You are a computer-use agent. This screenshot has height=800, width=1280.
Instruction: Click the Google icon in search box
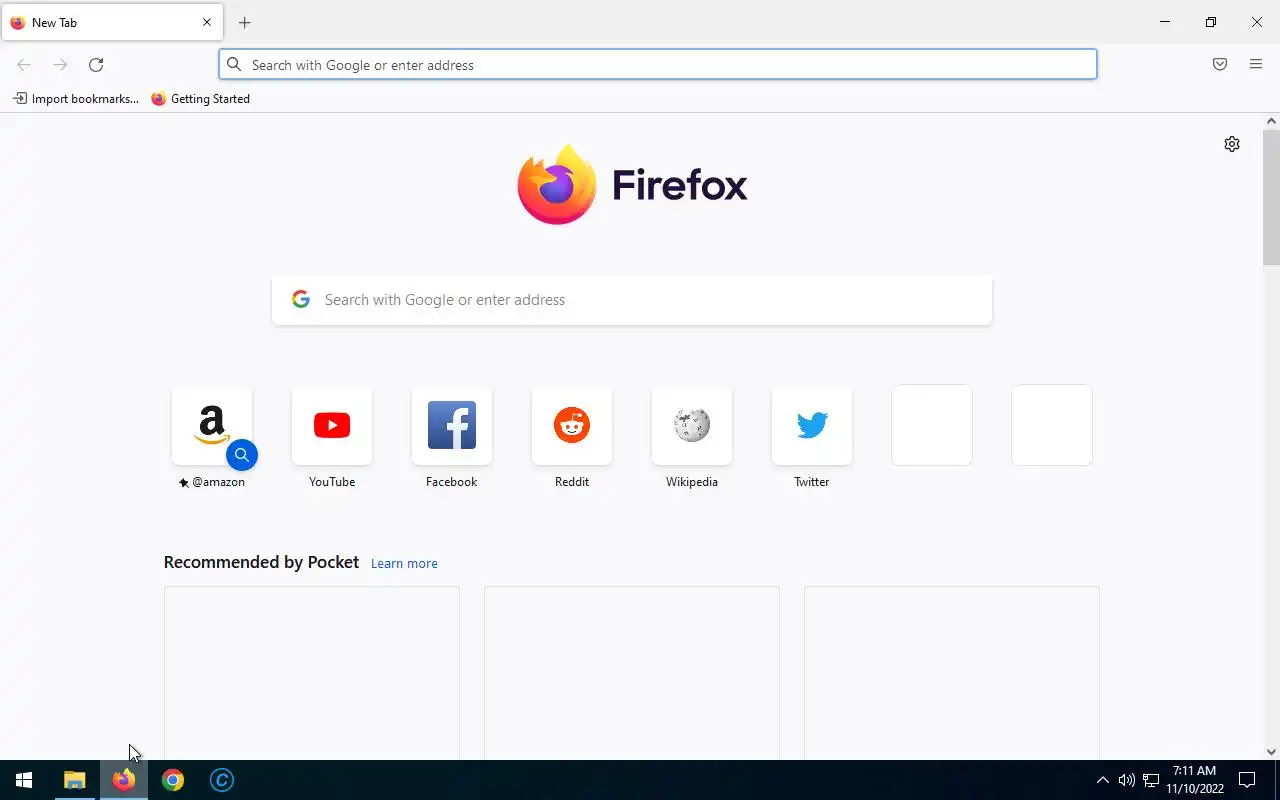[x=301, y=299]
